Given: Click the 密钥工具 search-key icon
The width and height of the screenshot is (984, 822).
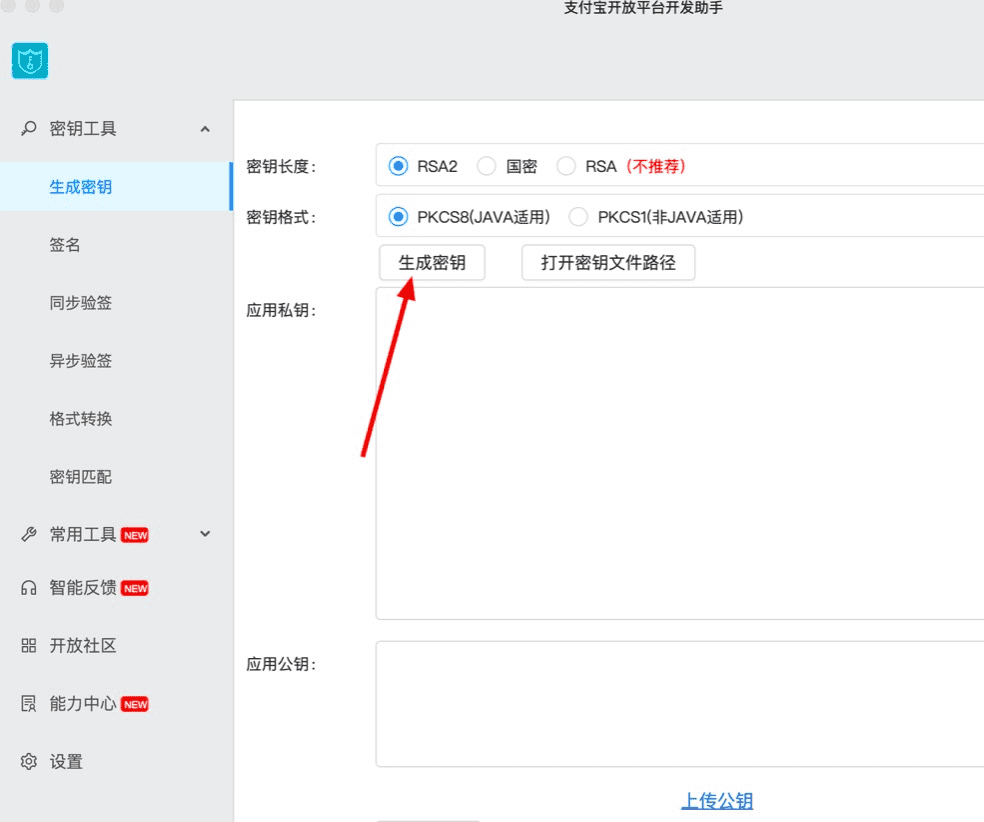Looking at the screenshot, I should [28, 129].
